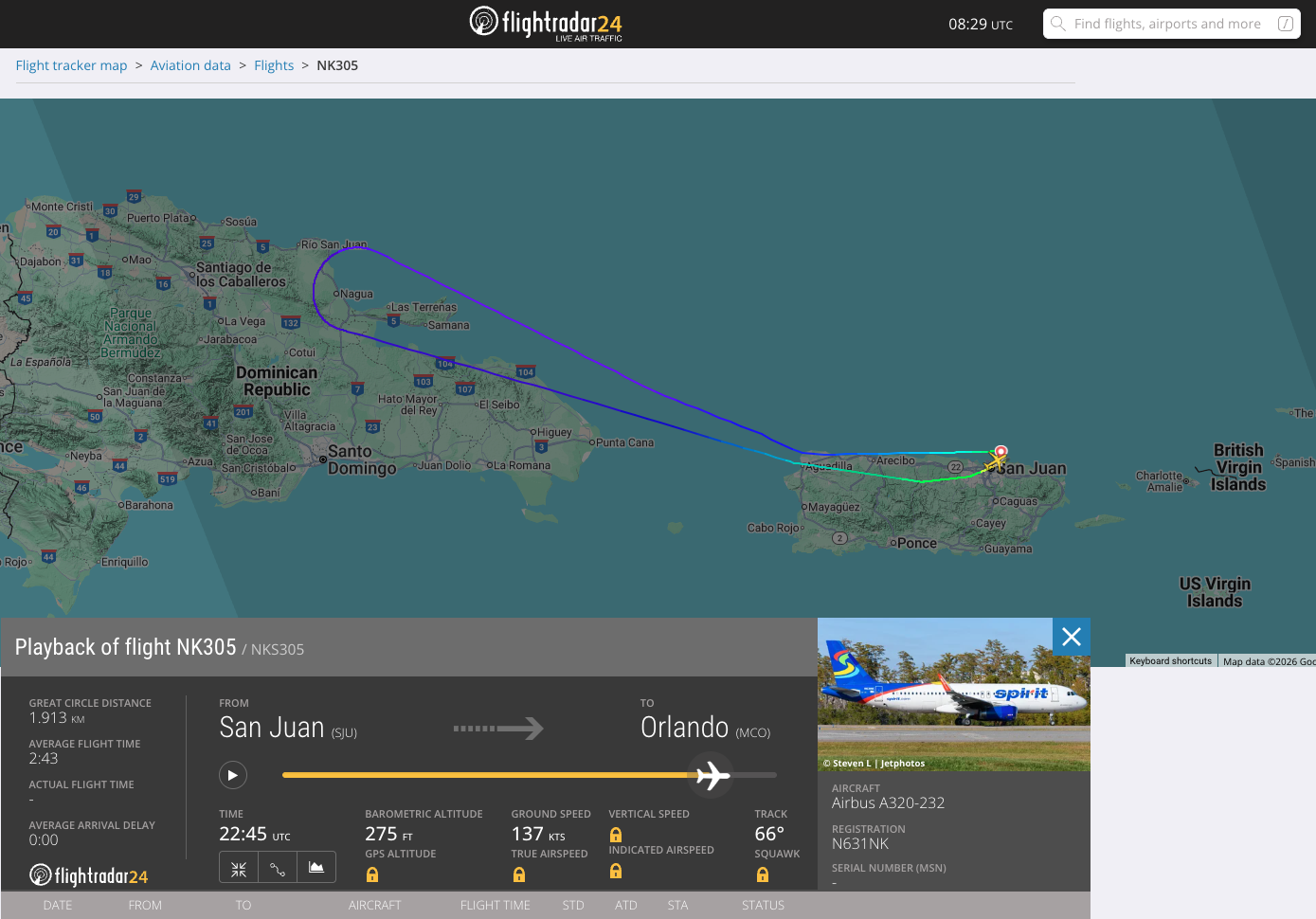Open the Keyboard shortcuts map link

pos(1170,661)
